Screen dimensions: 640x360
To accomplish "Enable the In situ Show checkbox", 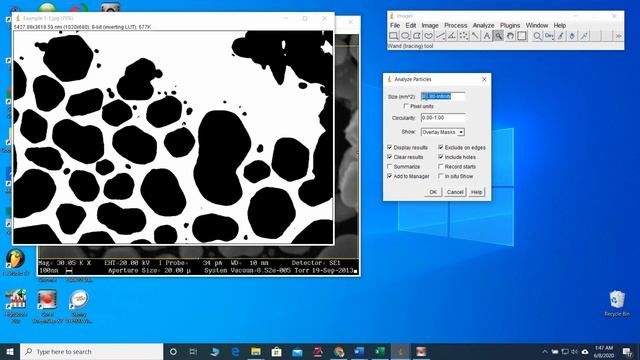I will pyautogui.click(x=441, y=176).
